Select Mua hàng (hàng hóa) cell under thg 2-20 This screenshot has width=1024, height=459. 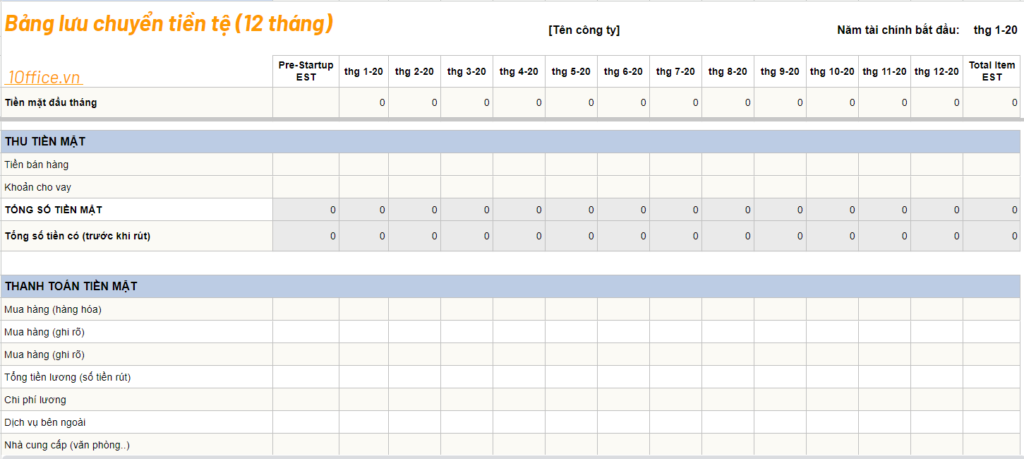[x=415, y=309]
